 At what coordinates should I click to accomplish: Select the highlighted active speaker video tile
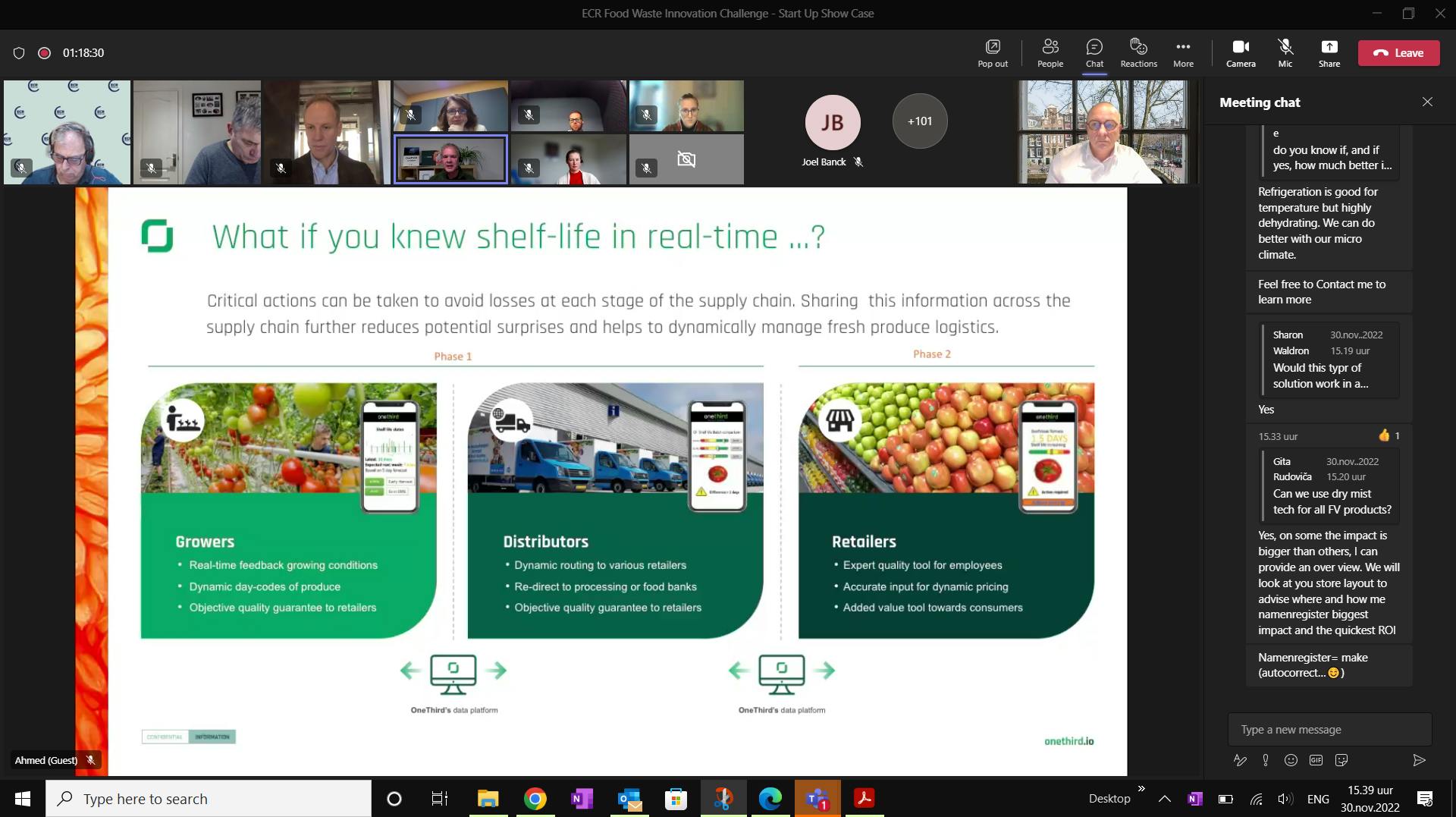pos(450,159)
